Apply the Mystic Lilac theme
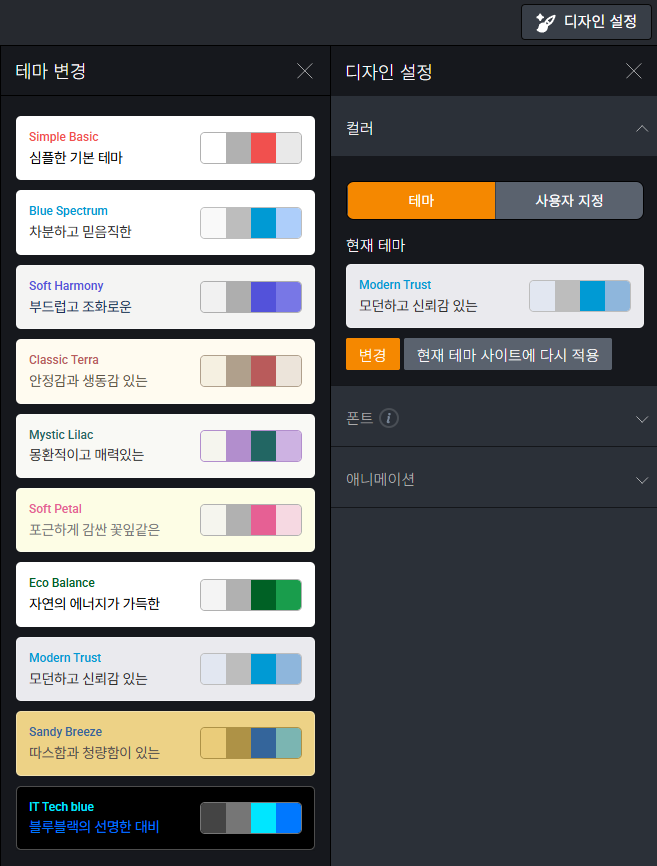657x866 pixels. pyautogui.click(x=165, y=446)
